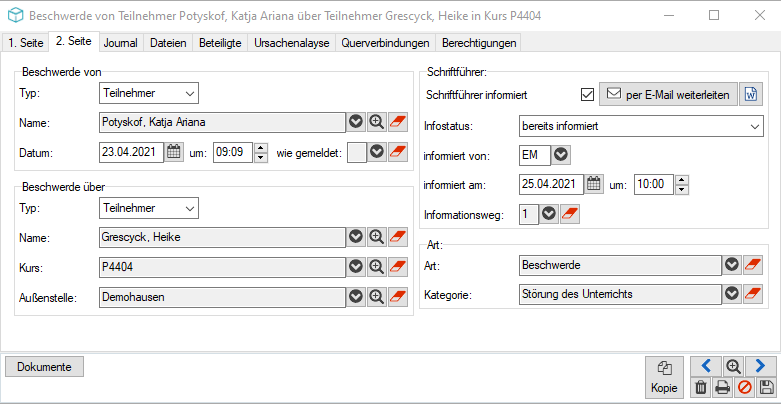Open the Journal tab
This screenshot has height=404, width=781.
121,43
